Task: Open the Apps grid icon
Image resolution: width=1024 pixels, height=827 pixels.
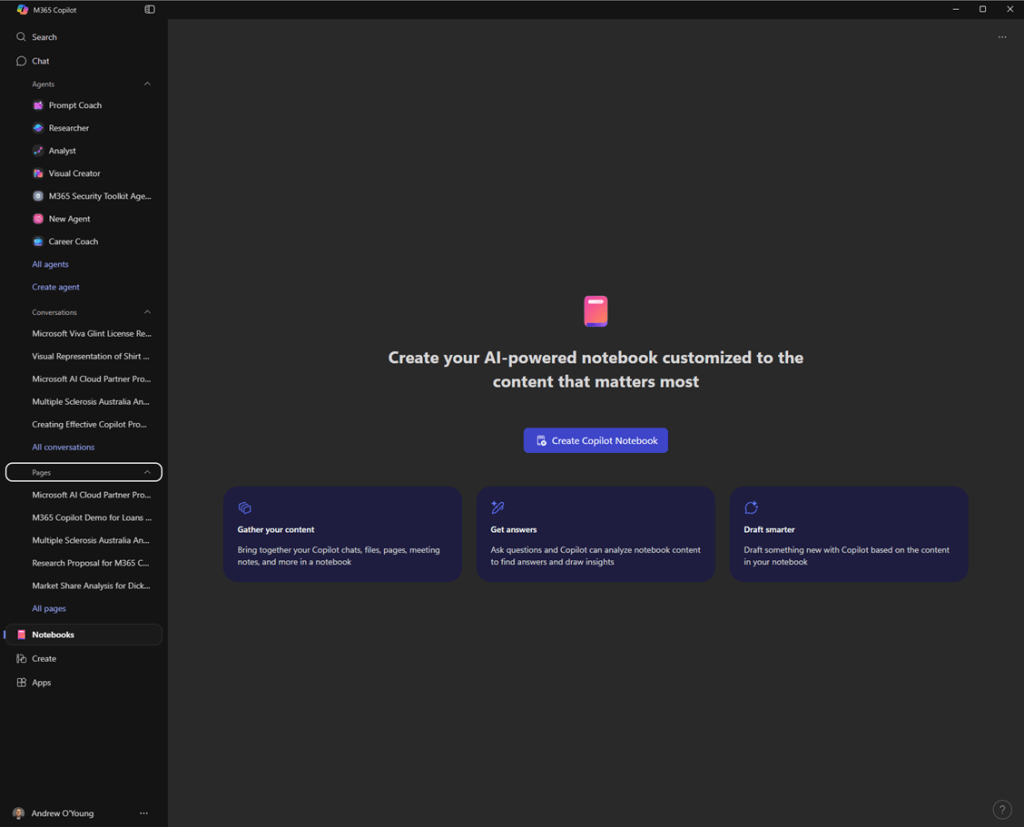Action: point(21,683)
